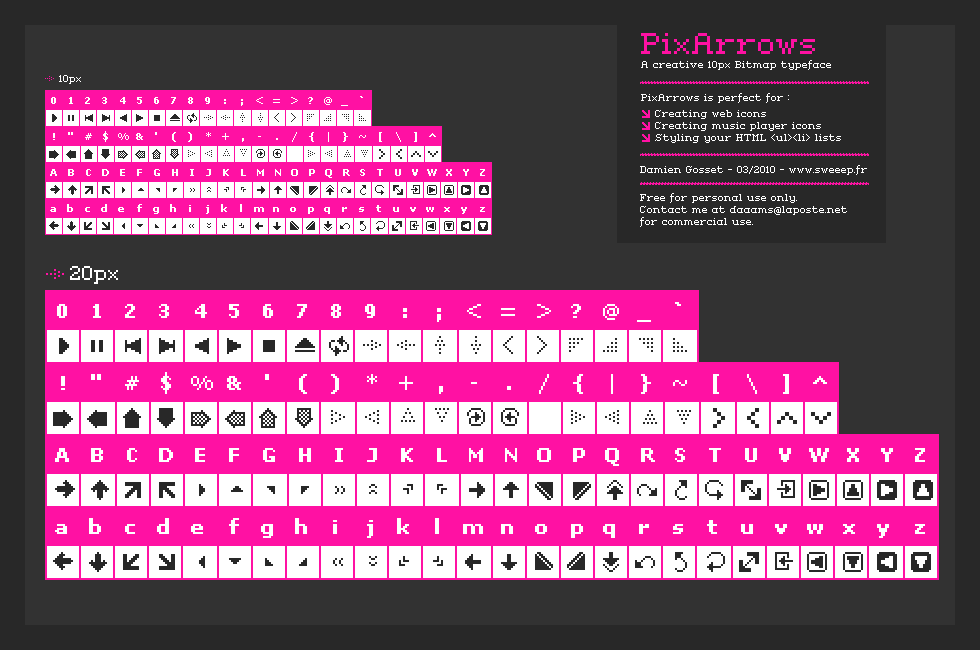The height and width of the screenshot is (650, 980).
Task: Click the pink arrow bullet beside Creating web icons
Action: pyautogui.click(x=646, y=113)
